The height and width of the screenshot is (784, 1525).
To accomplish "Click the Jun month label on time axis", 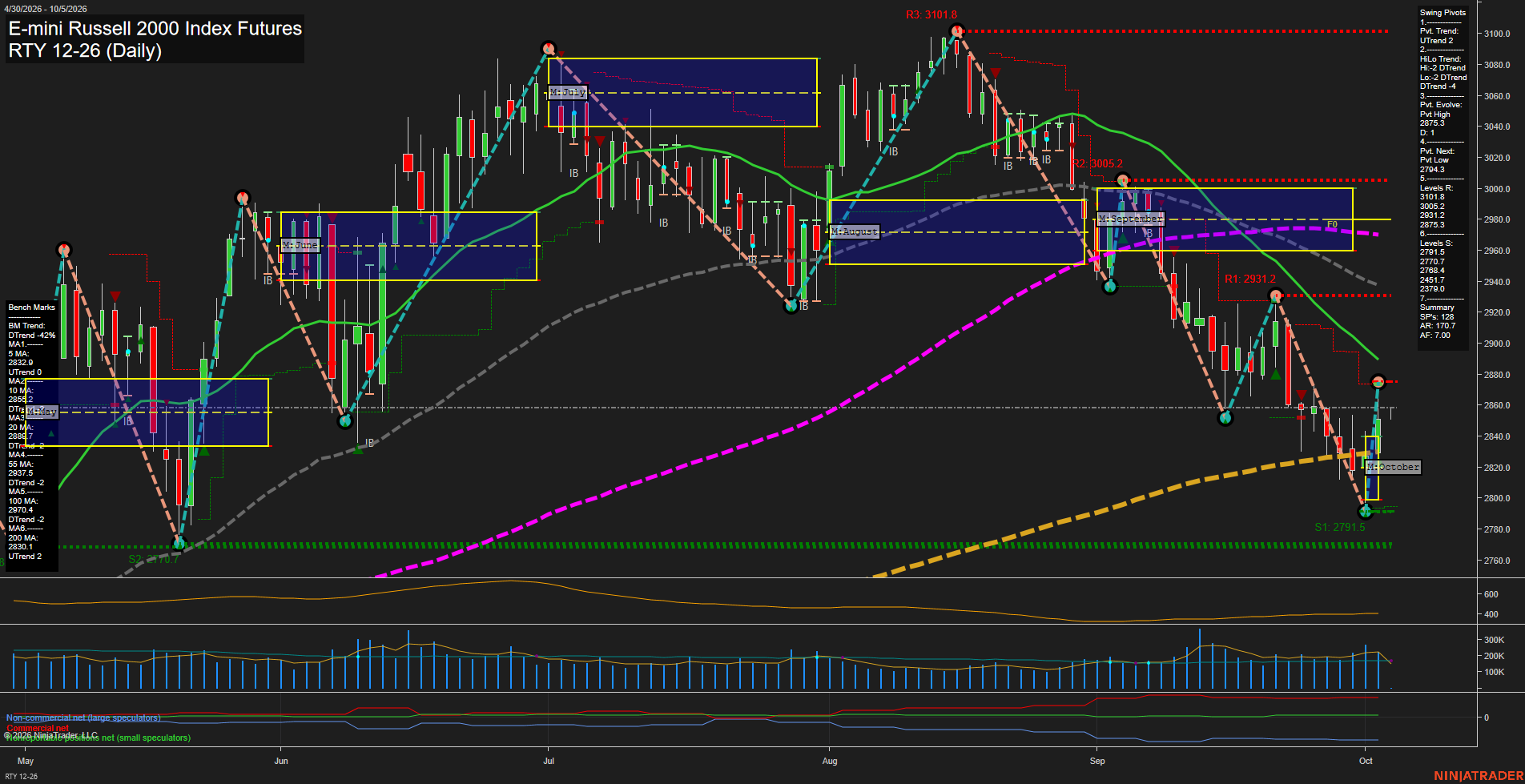I will pyautogui.click(x=281, y=761).
